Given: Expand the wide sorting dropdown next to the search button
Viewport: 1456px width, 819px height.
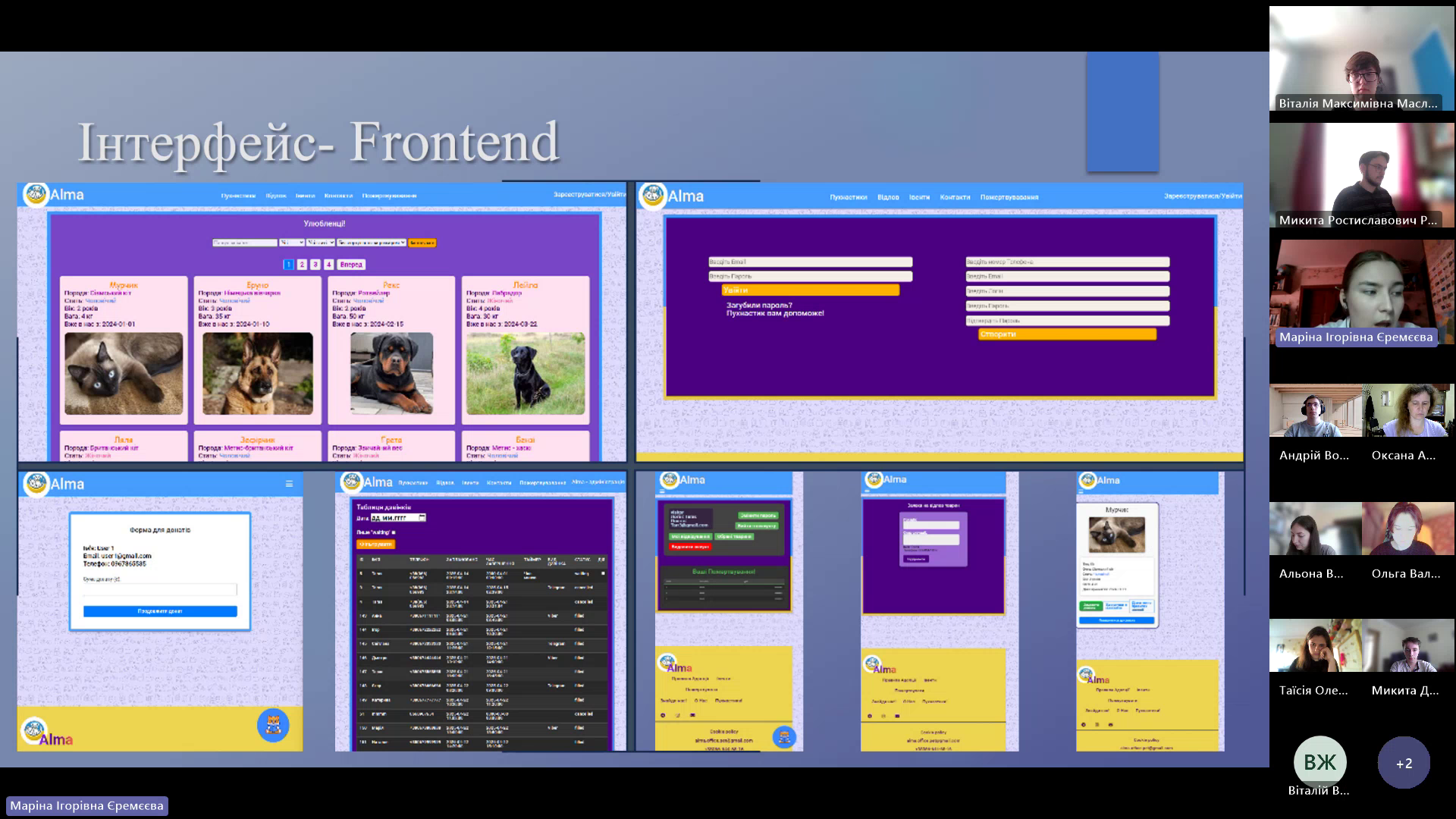Looking at the screenshot, I should pos(372,243).
